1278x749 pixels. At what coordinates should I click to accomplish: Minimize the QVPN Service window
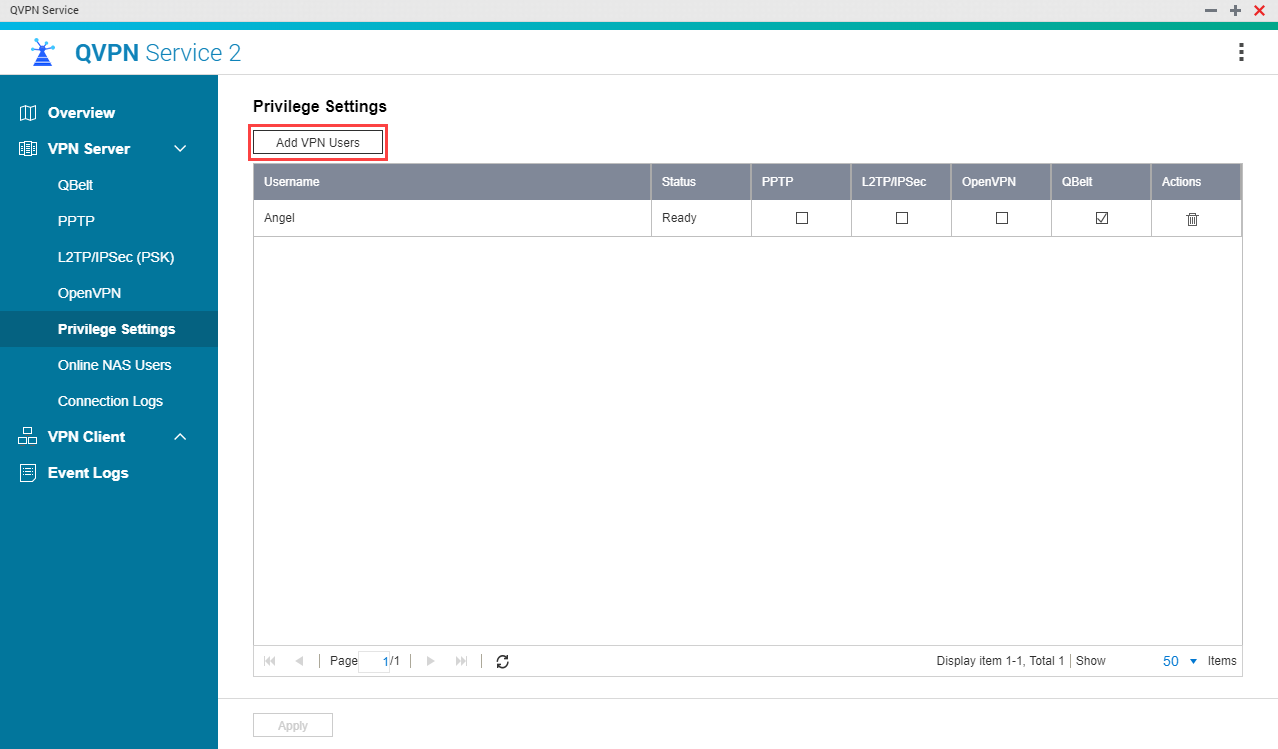(1210, 10)
